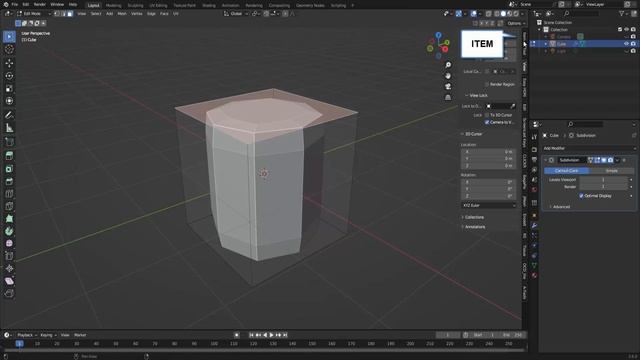Viewport: 640px width, 360px height.
Task: Enable Lock To 3D Cursor checkbox
Action: tap(487, 115)
